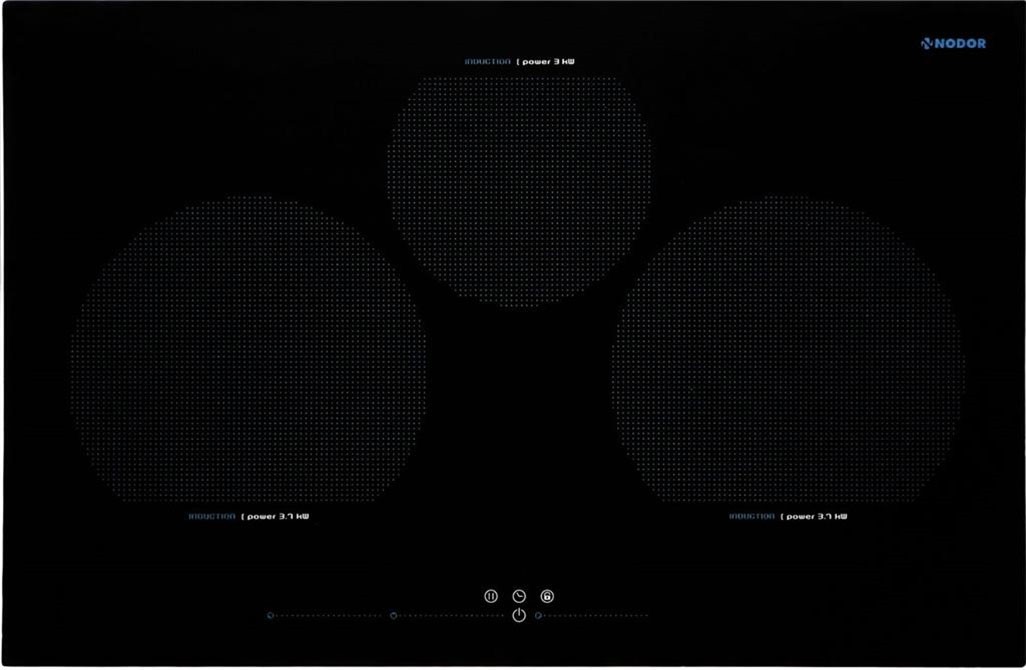
Task: Set the middle zone slider to mid level
Action: tap(450, 616)
